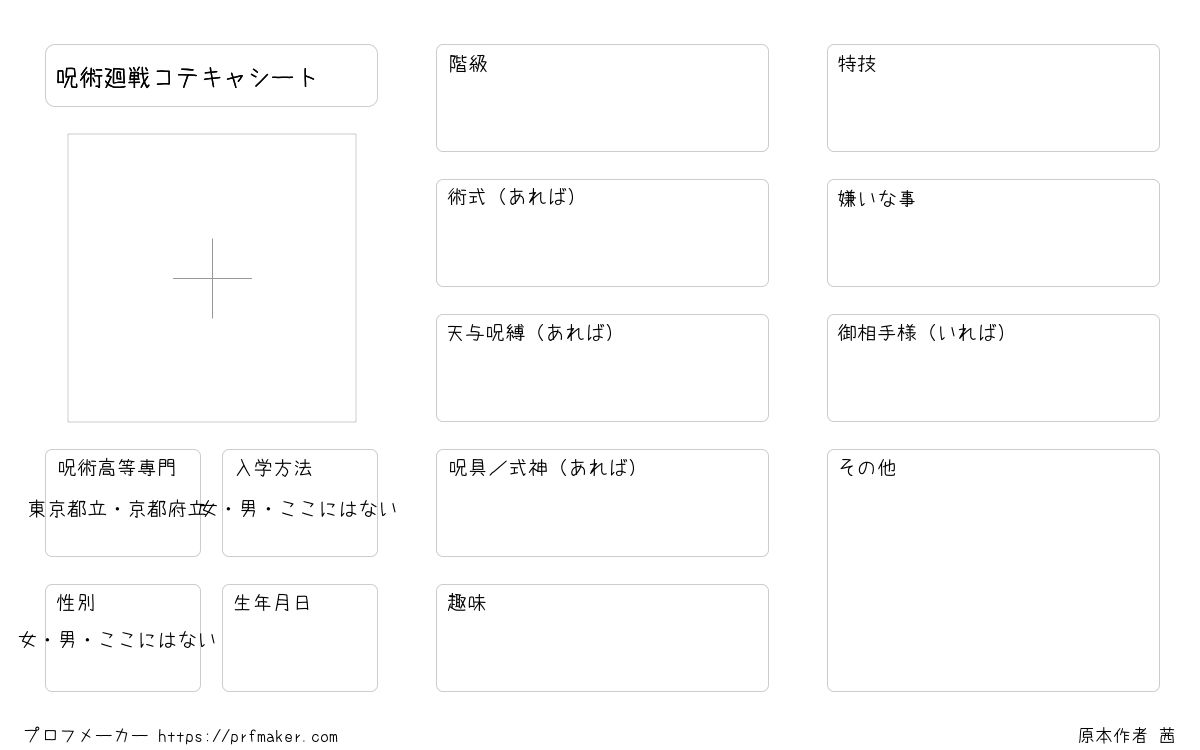Click the 生年月日 field
Viewport: 1200px width, 750px height.
coord(300,638)
